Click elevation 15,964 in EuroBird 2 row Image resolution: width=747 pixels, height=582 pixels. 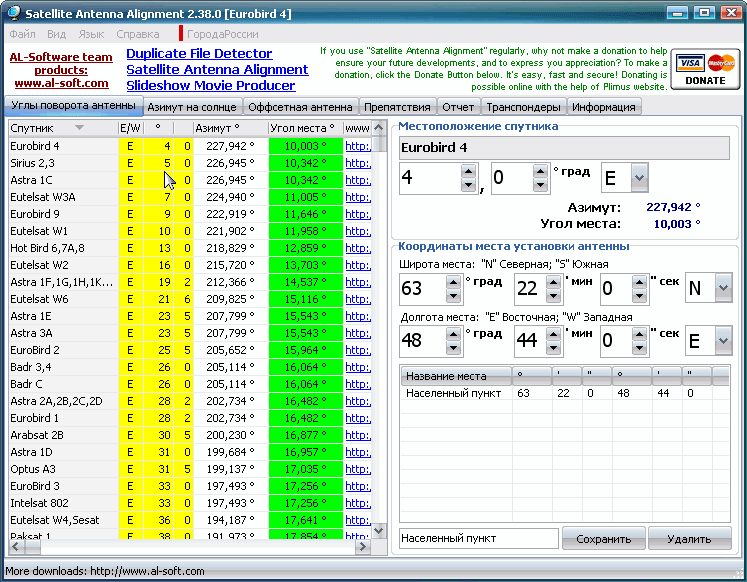coord(305,350)
